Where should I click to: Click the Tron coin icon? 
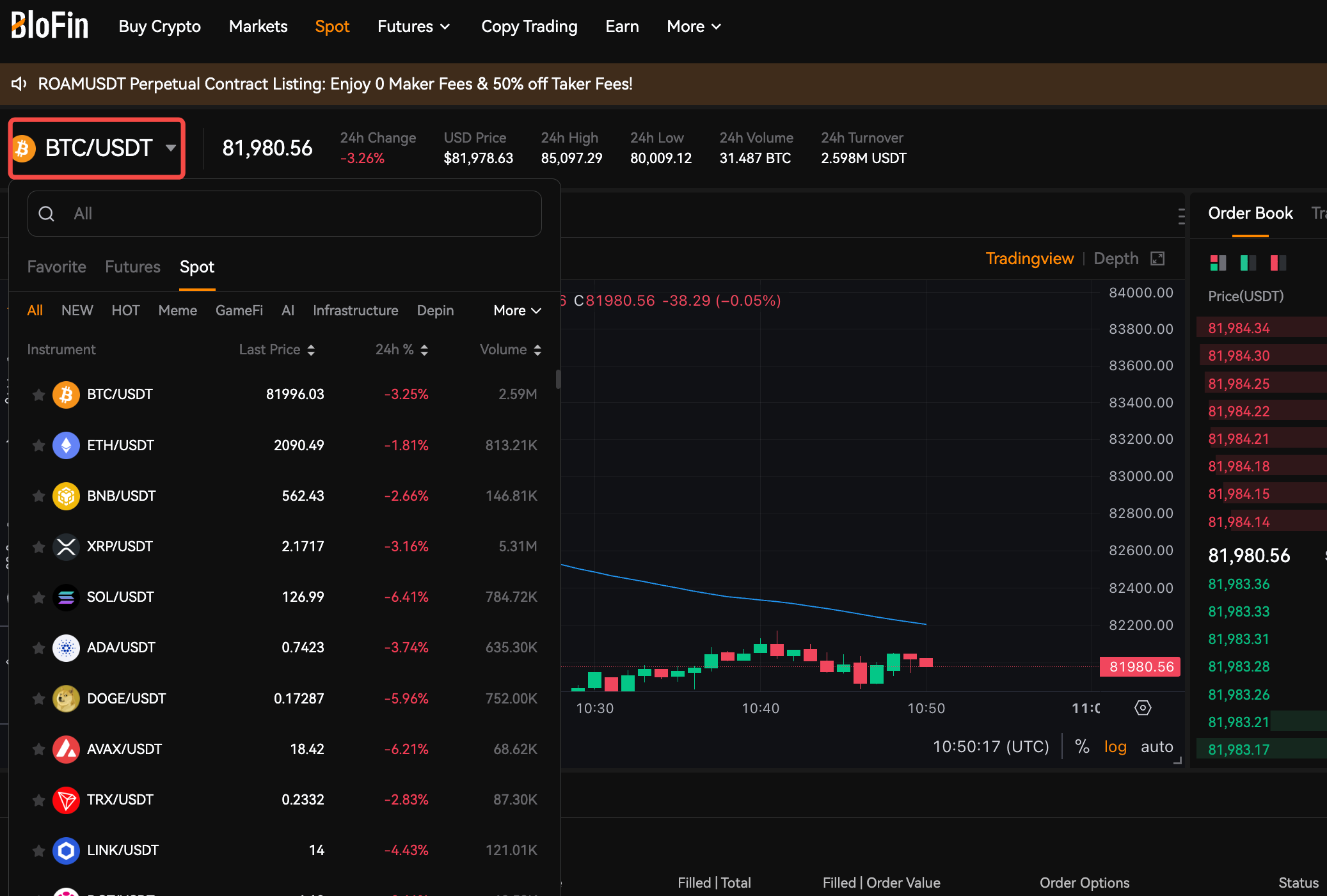66,800
